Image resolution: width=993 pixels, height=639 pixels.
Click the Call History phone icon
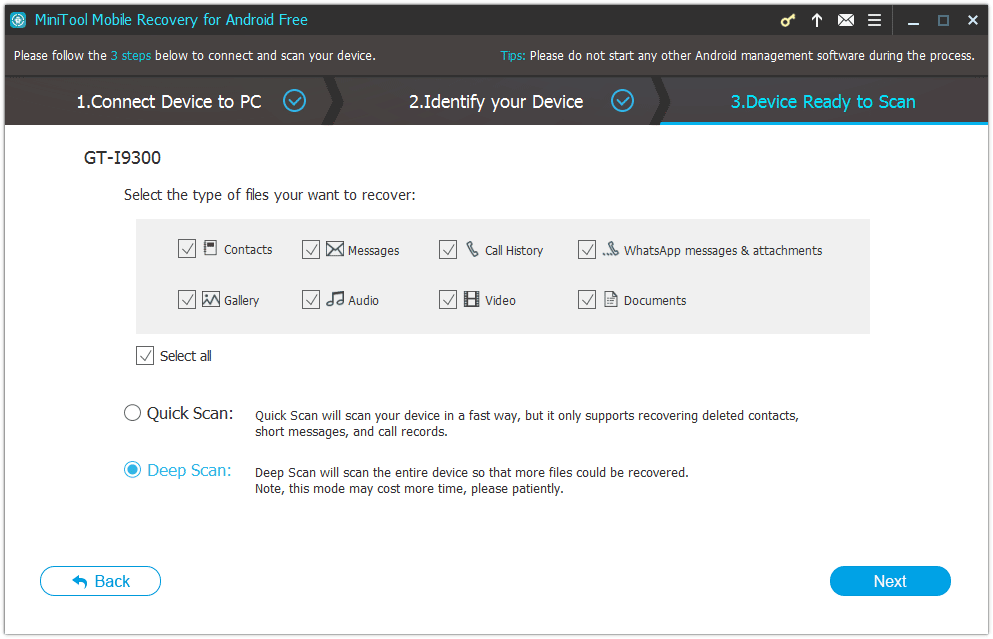tap(472, 249)
